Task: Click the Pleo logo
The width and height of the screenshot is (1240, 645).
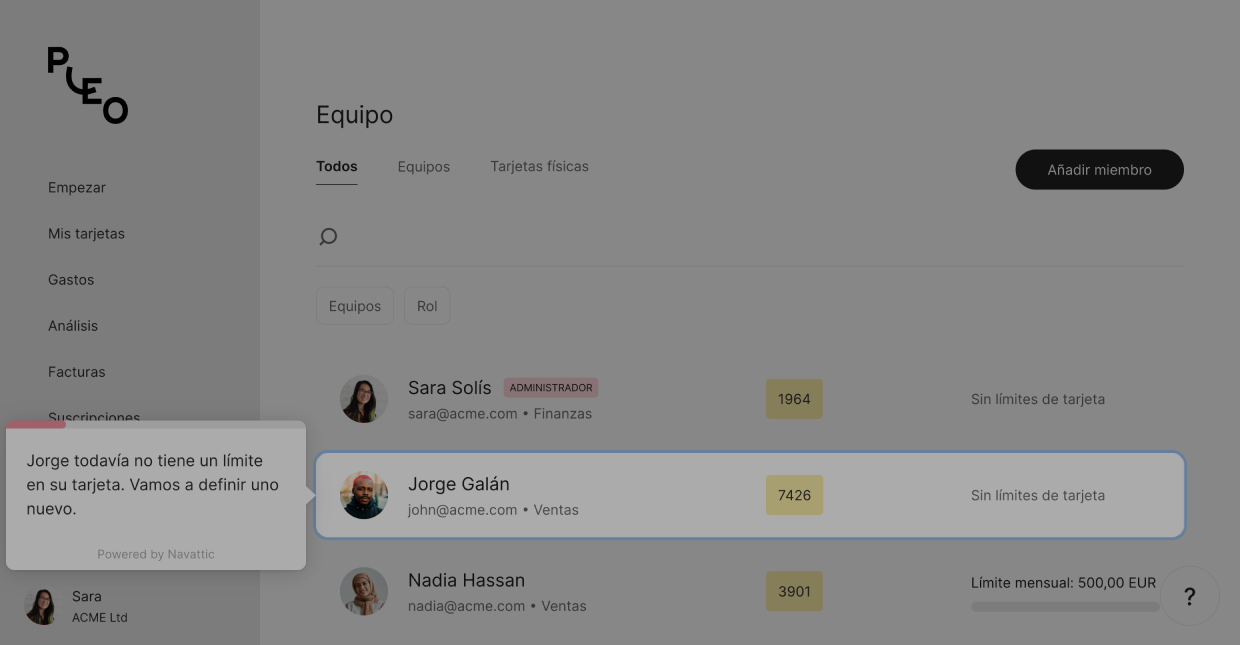Action: click(88, 85)
